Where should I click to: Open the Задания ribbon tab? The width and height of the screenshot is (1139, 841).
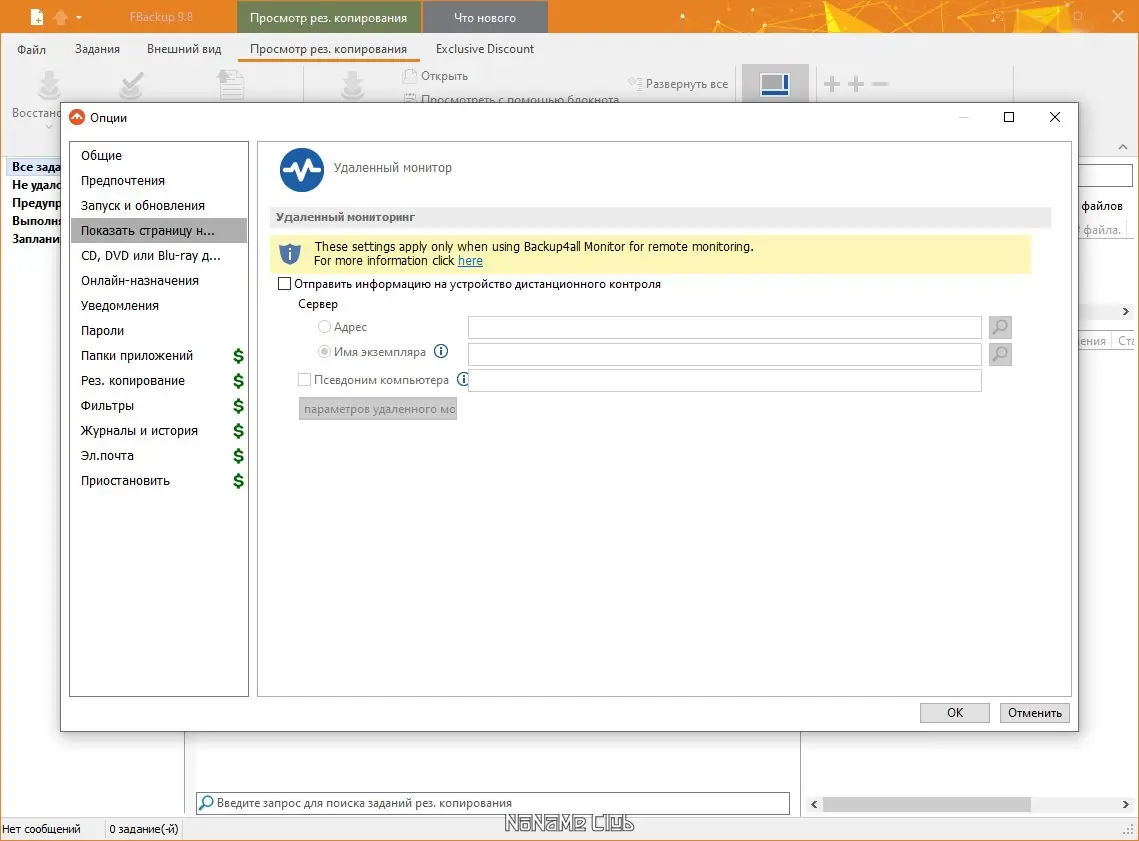pyautogui.click(x=97, y=49)
